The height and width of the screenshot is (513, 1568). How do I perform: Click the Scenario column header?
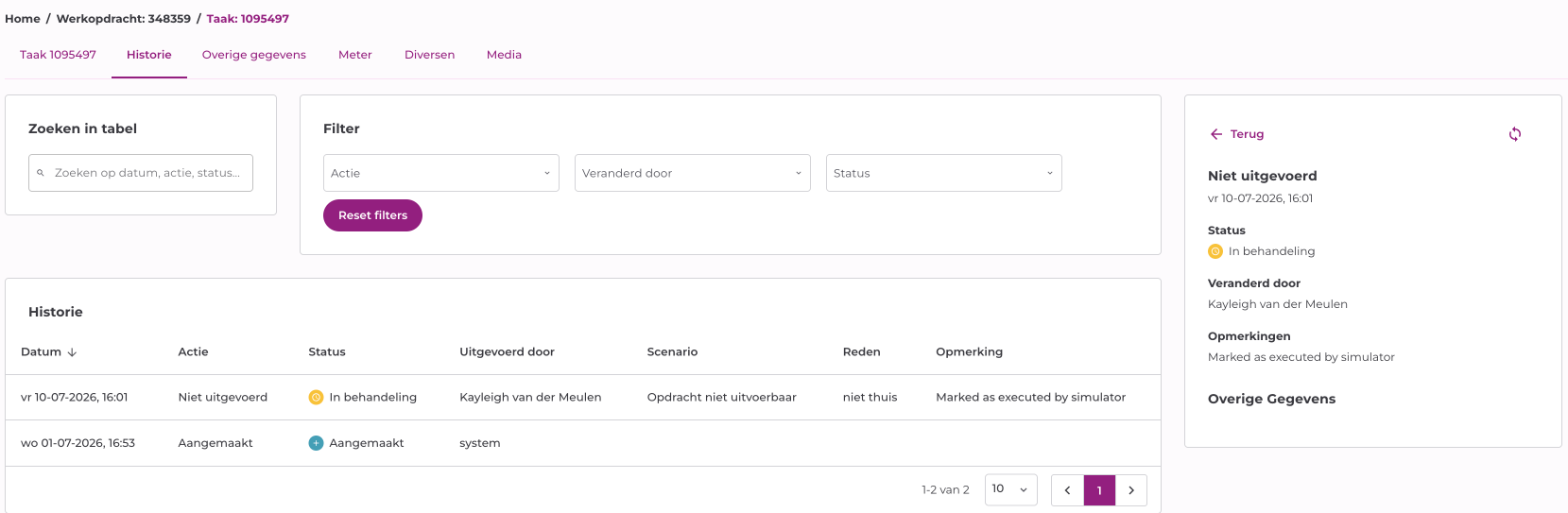672,352
